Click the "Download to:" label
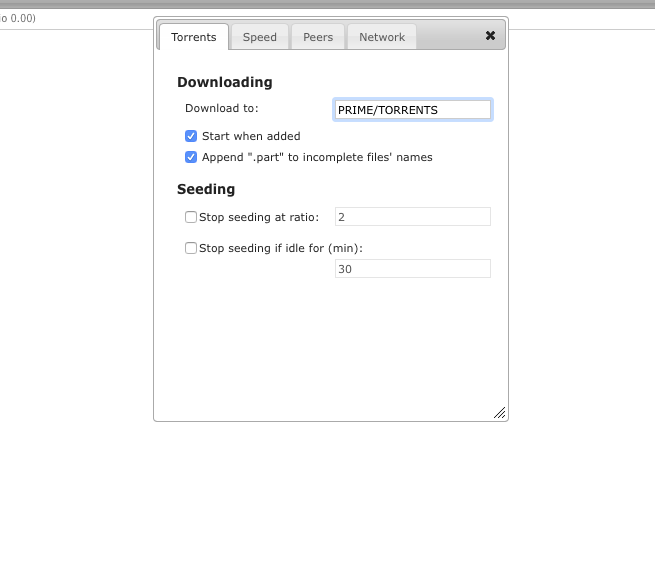This screenshot has height=575, width=655. [222, 108]
